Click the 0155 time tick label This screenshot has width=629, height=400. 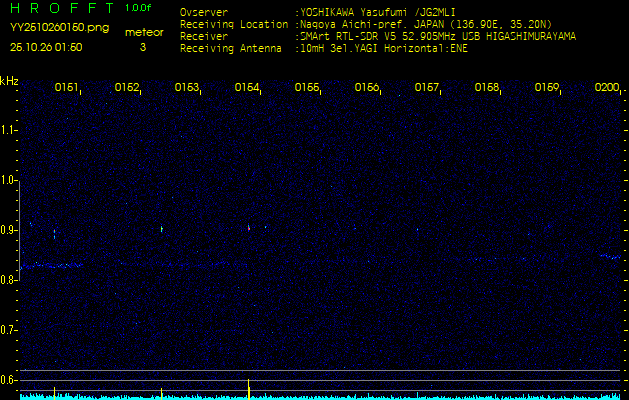click(307, 88)
